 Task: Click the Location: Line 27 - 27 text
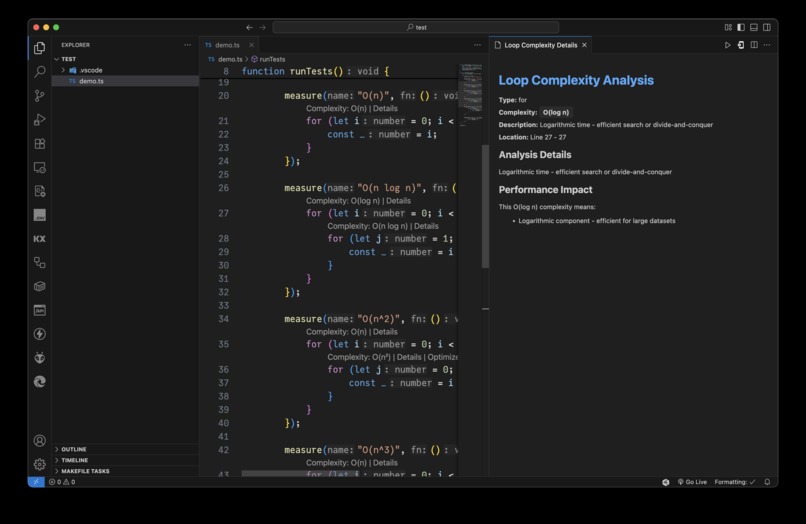point(532,137)
